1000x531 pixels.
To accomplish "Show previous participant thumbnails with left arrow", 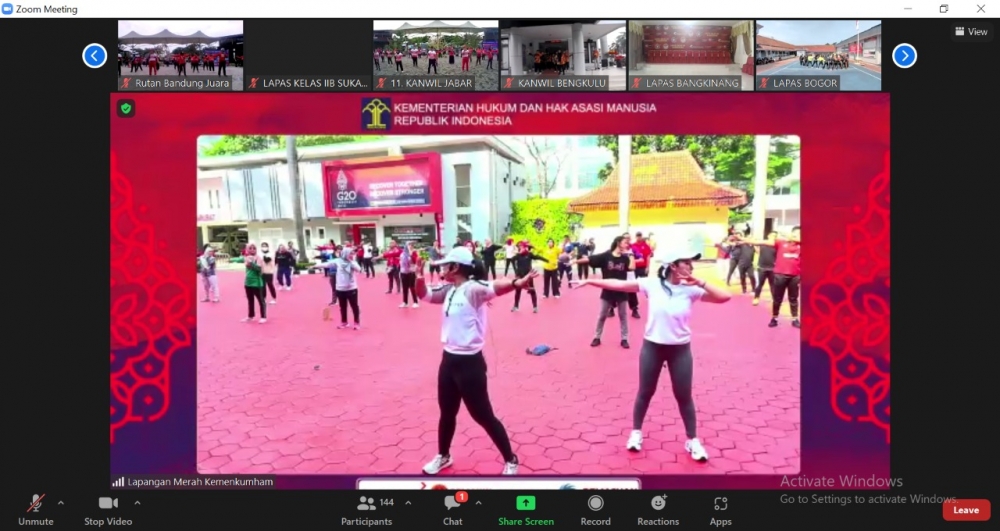I will point(94,55).
